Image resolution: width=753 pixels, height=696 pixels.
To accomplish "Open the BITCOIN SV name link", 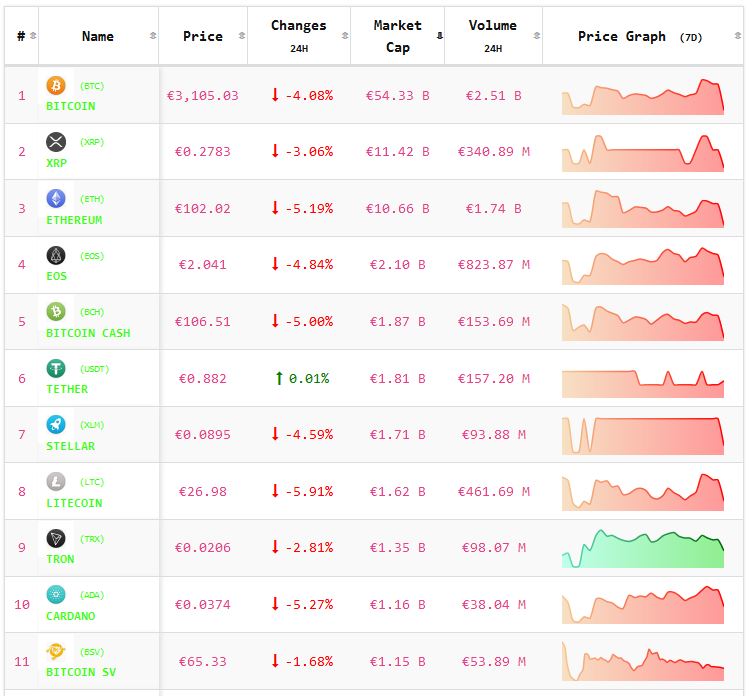I will coord(81,672).
